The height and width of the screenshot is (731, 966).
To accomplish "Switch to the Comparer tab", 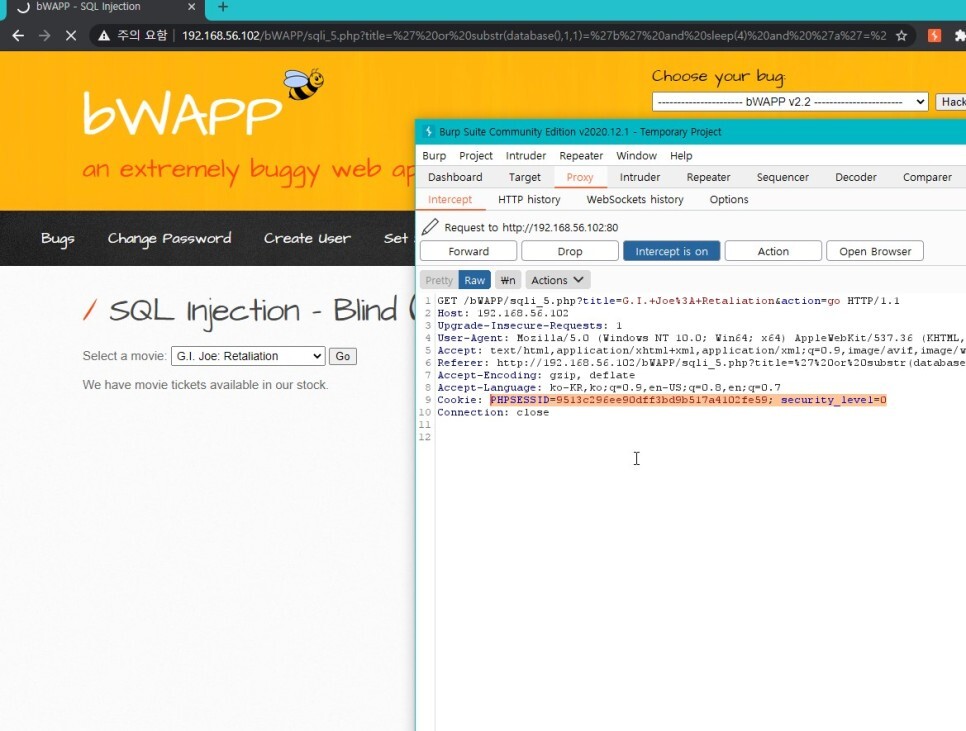I will tap(927, 177).
